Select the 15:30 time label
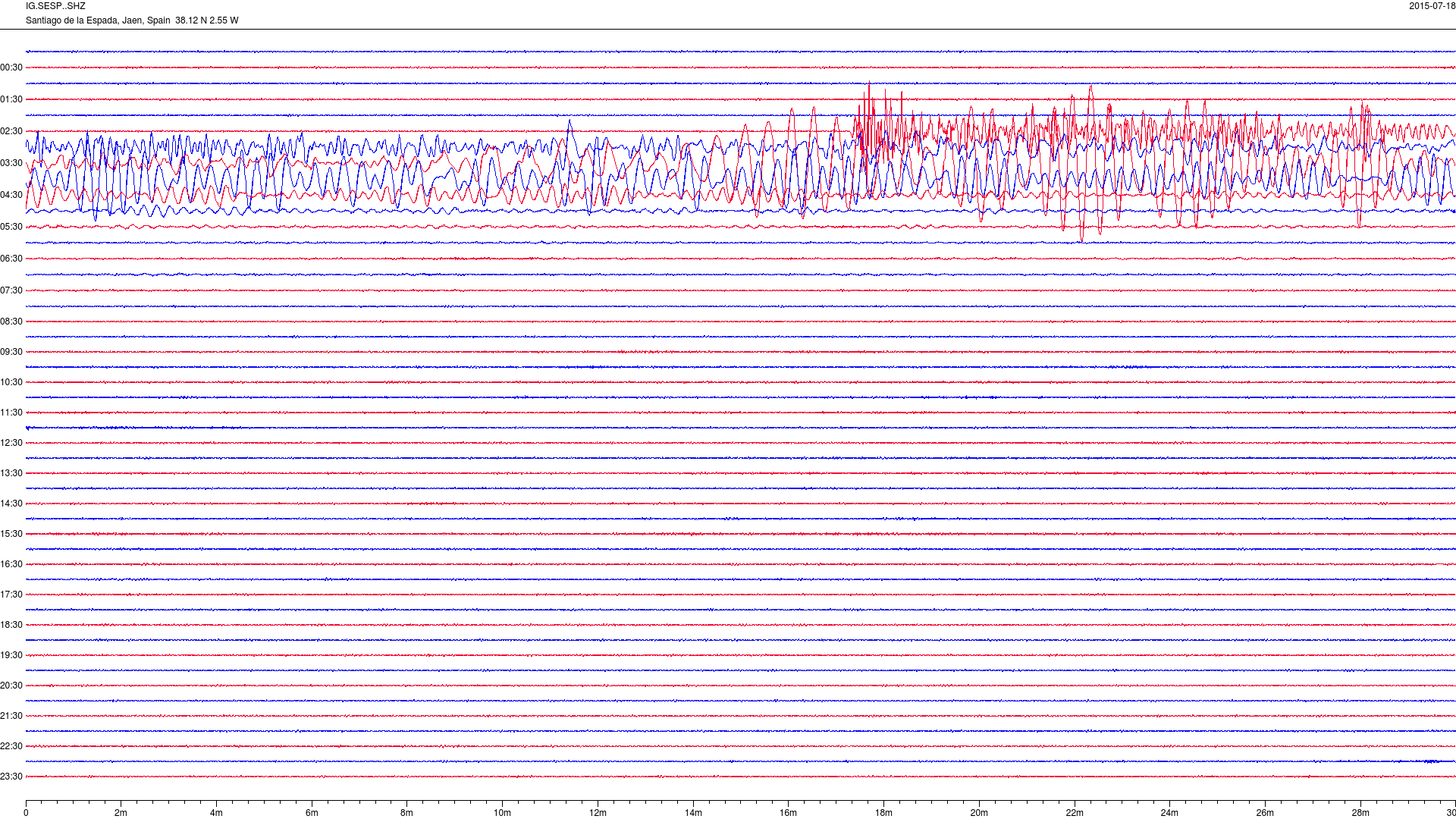Image resolution: width=1456 pixels, height=819 pixels. click(x=11, y=534)
